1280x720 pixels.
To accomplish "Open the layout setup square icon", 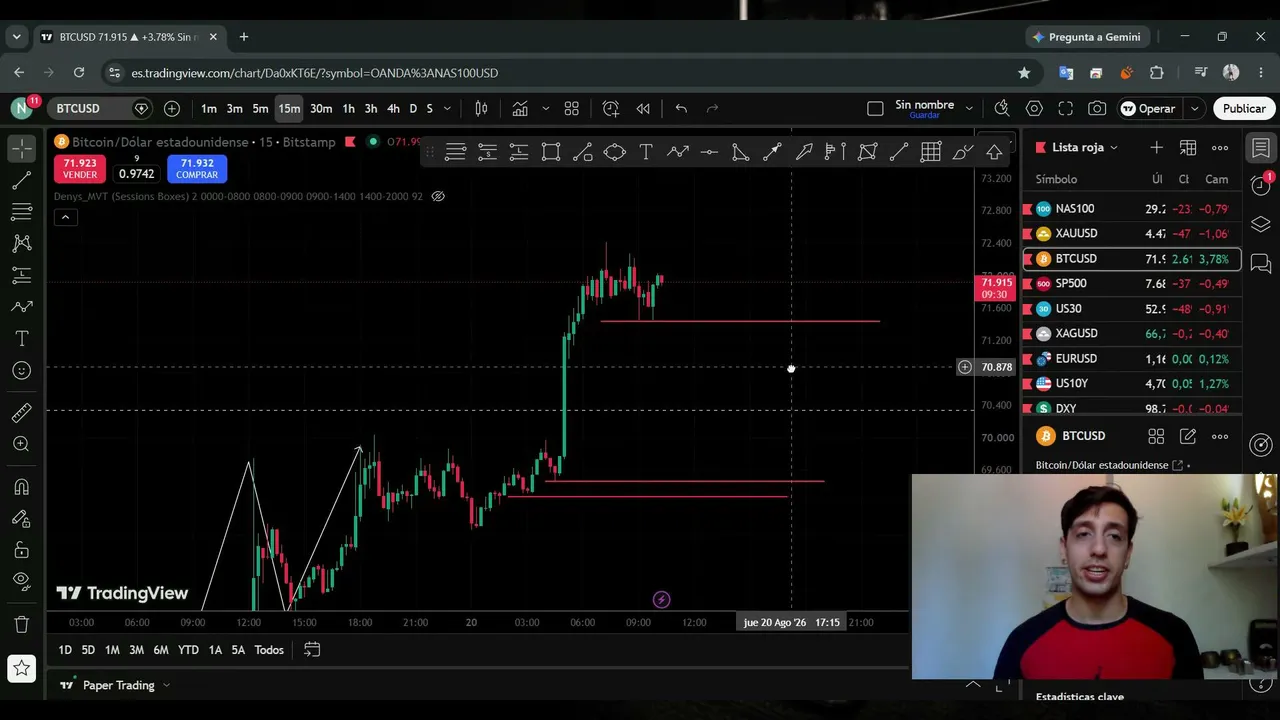I will pyautogui.click(x=875, y=108).
